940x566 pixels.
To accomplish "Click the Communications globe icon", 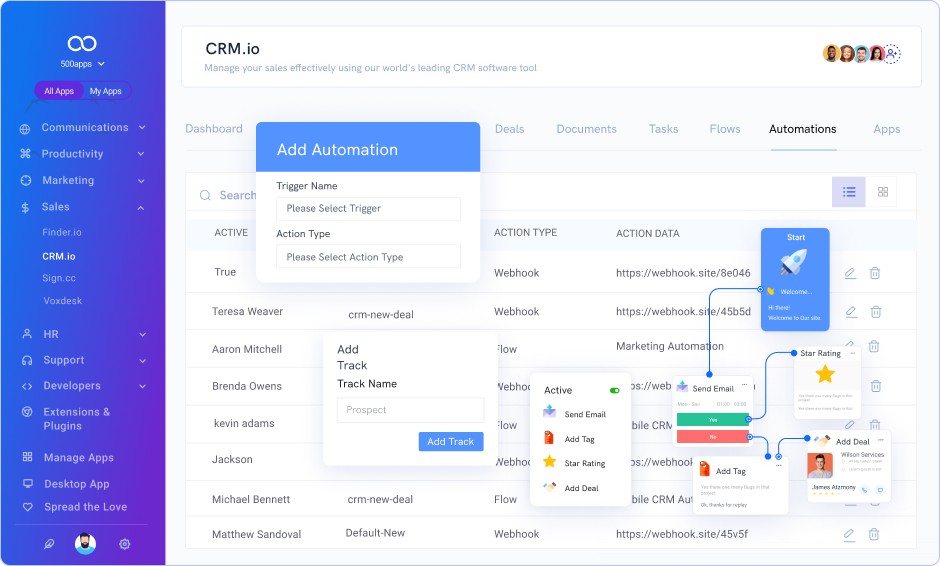I will 25,128.
